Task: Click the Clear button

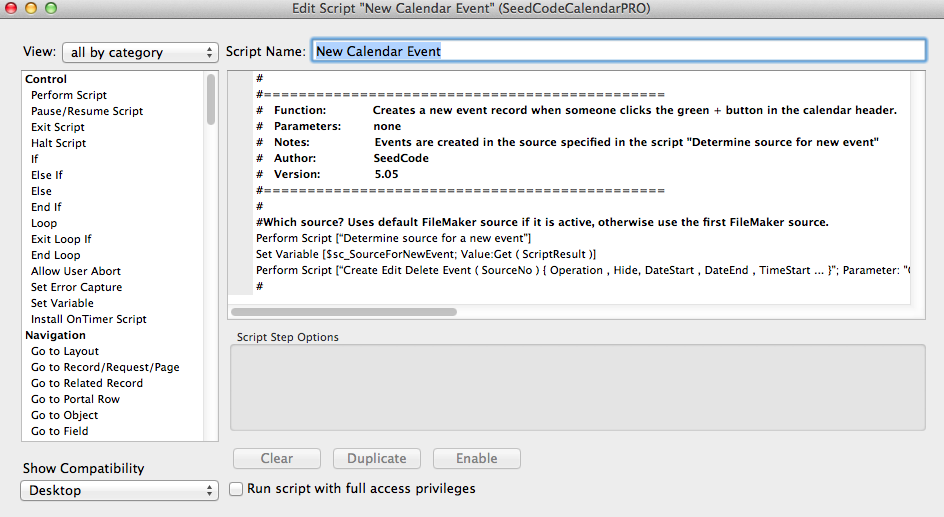Action: tap(277, 458)
